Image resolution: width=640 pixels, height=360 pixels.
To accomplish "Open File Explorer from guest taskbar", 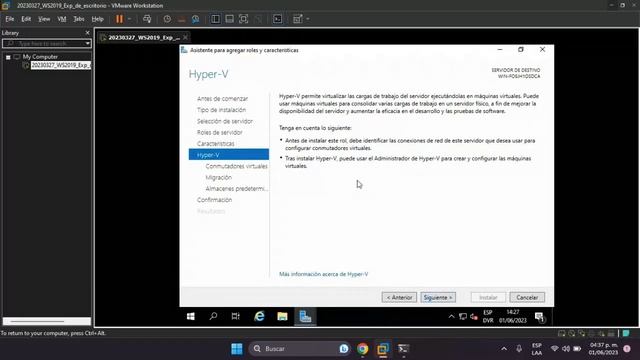I will point(282,316).
